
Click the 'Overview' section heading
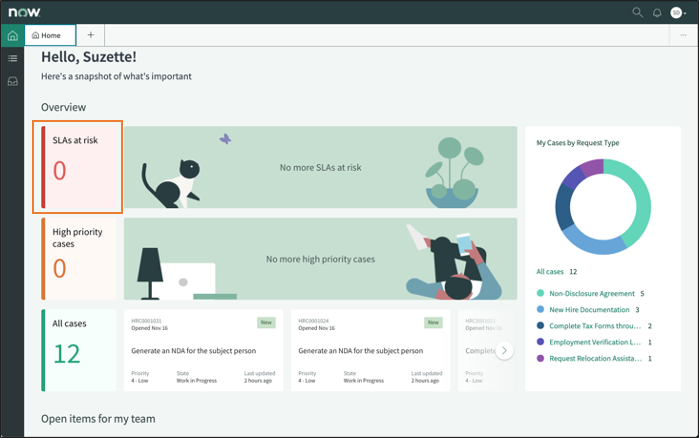pos(63,107)
